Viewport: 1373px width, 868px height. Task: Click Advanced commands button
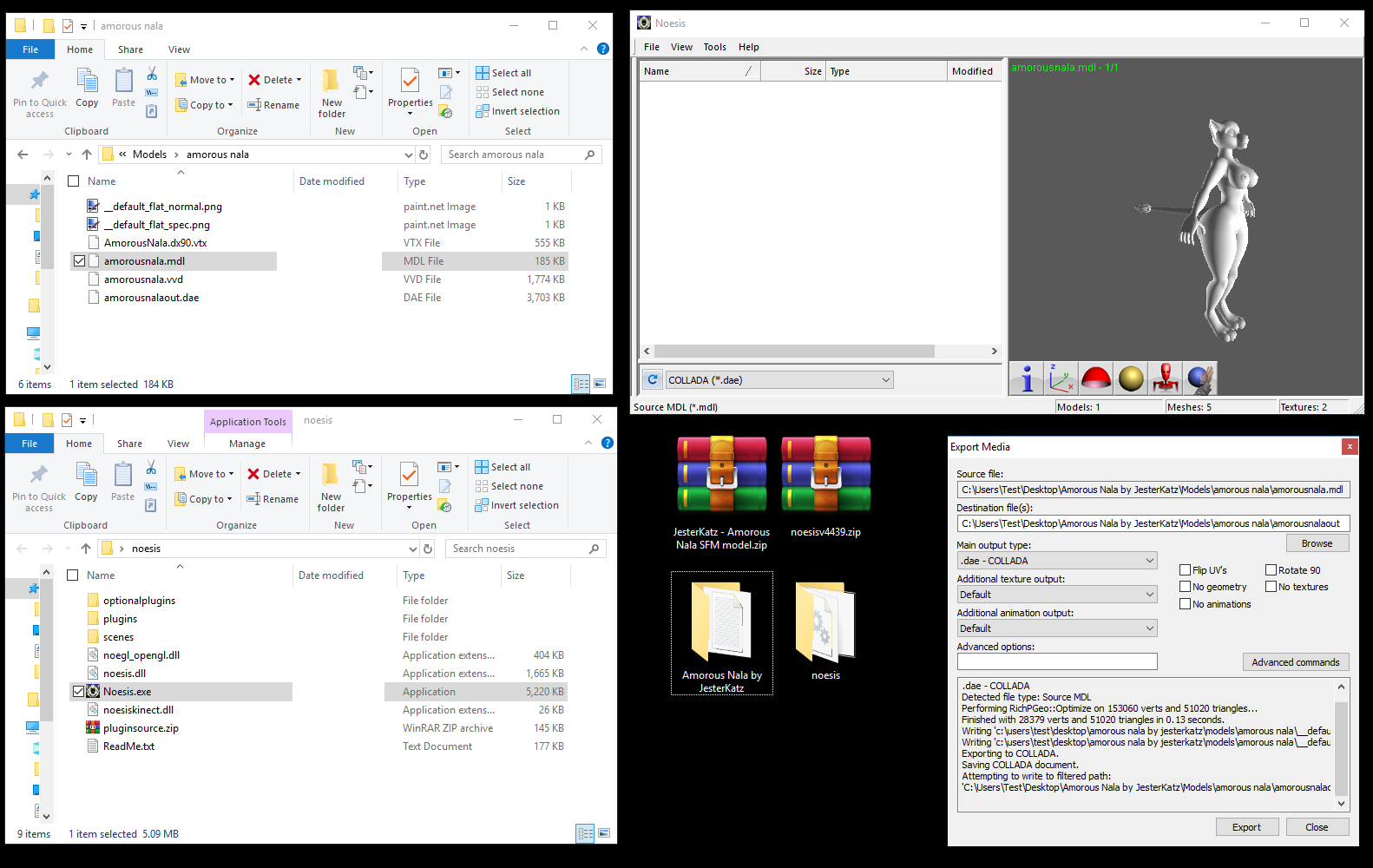click(x=1296, y=662)
